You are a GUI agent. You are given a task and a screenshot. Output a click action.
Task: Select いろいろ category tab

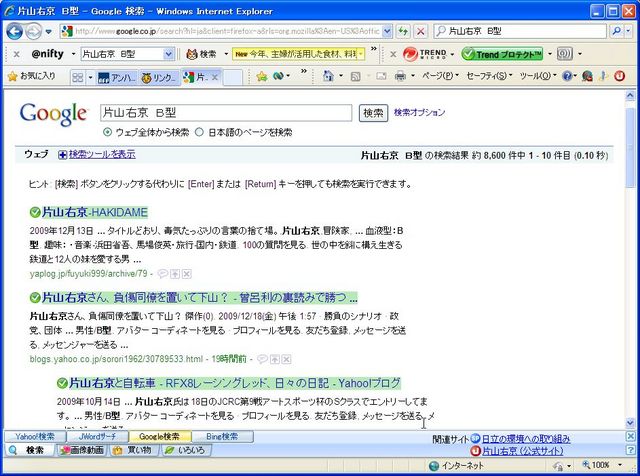point(186,450)
